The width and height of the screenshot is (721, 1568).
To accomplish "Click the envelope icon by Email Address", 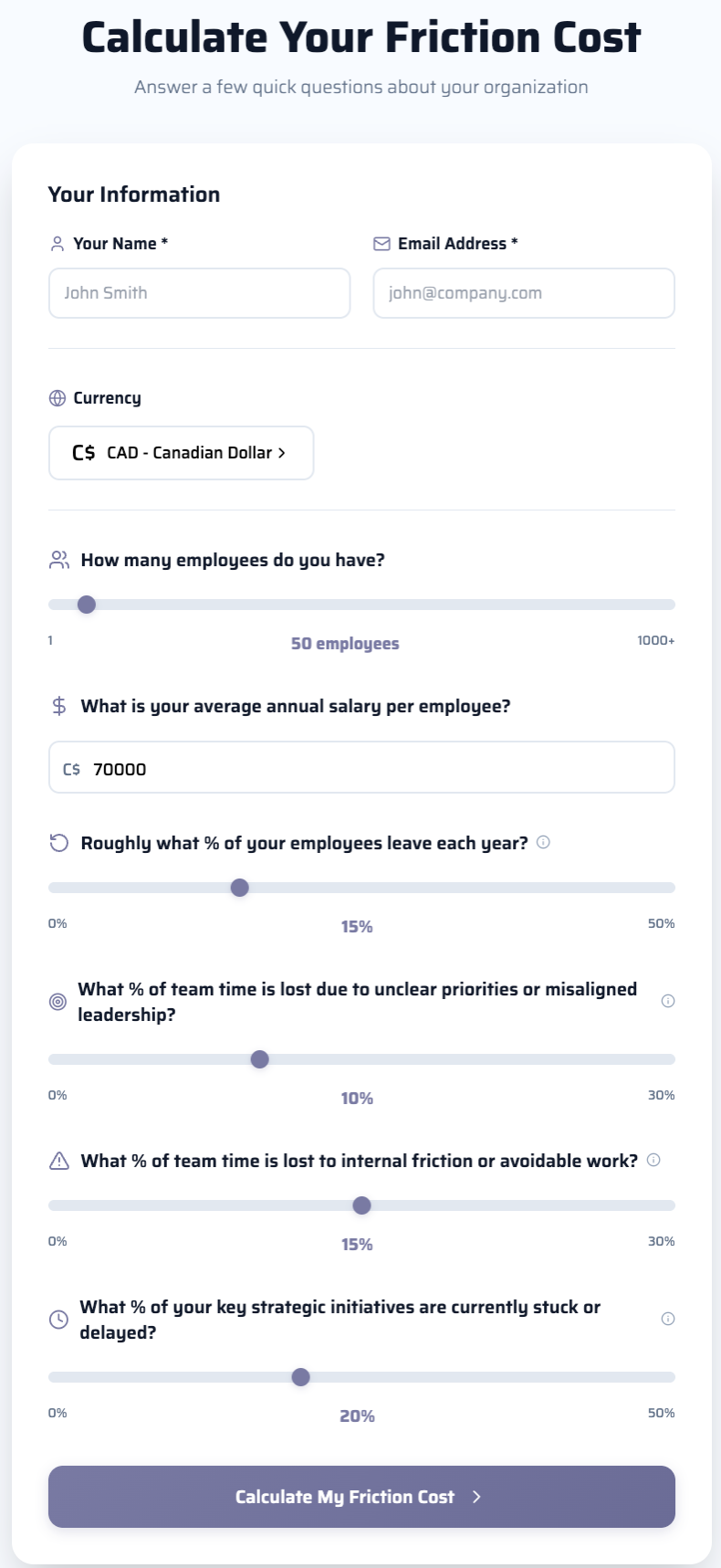I will coord(381,244).
